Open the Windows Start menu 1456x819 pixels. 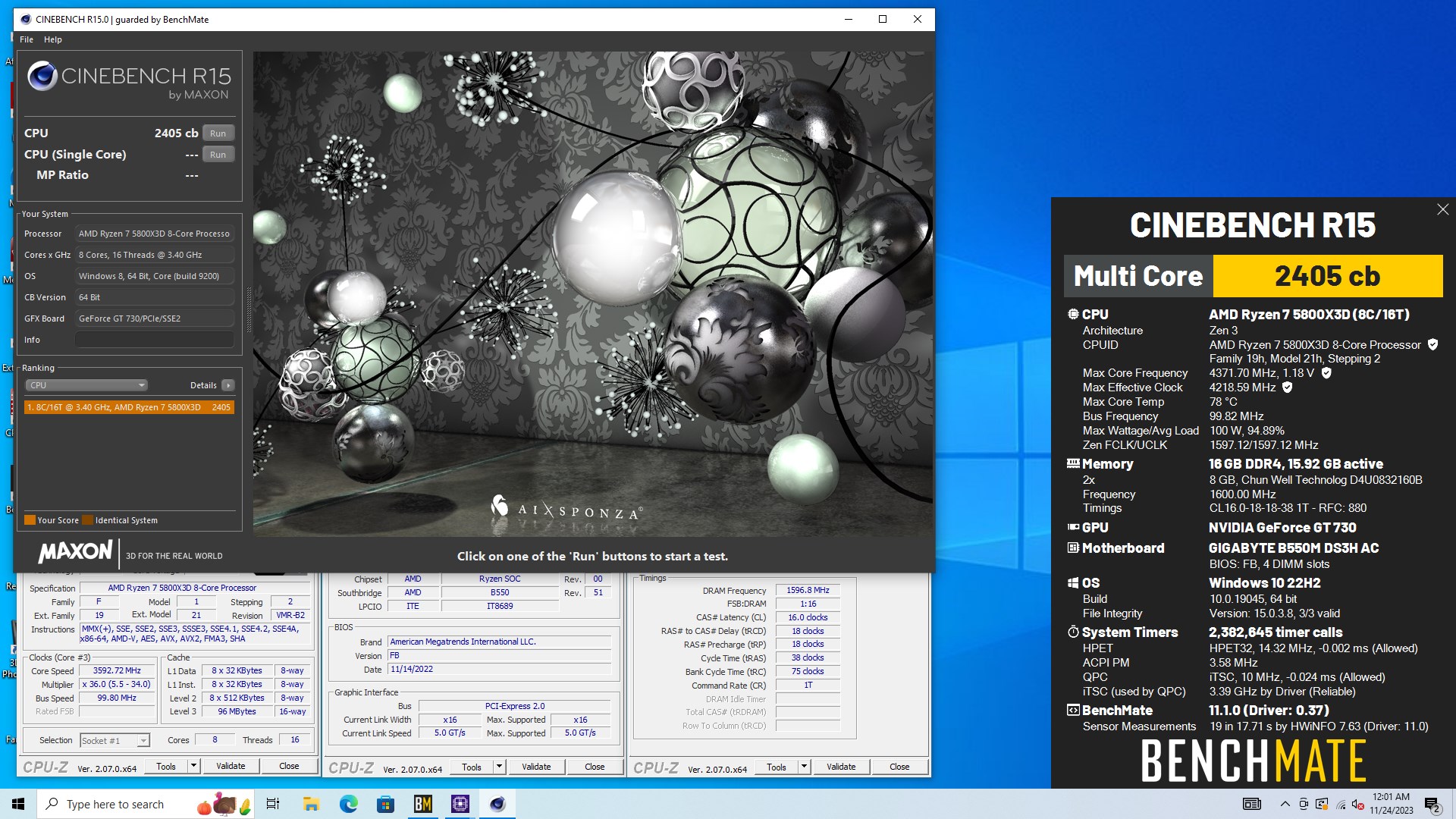coord(18,804)
